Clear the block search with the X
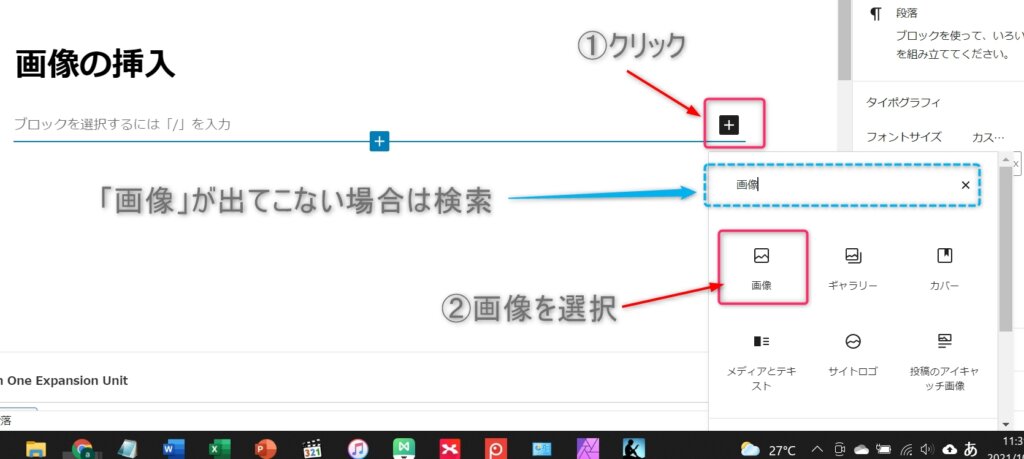This screenshot has width=1024, height=459. [x=965, y=185]
